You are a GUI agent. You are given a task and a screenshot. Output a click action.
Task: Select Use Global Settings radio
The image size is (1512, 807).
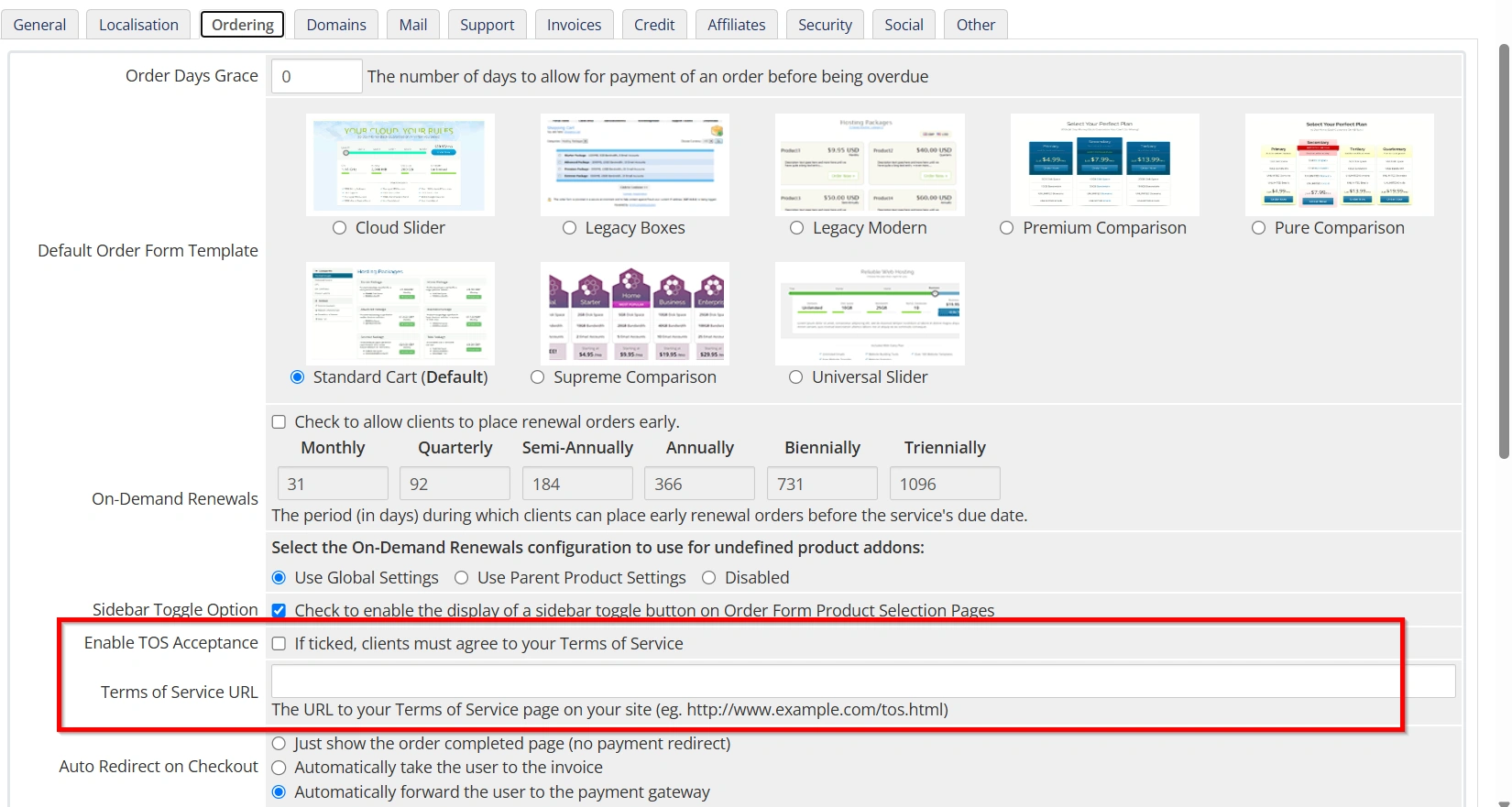point(279,578)
